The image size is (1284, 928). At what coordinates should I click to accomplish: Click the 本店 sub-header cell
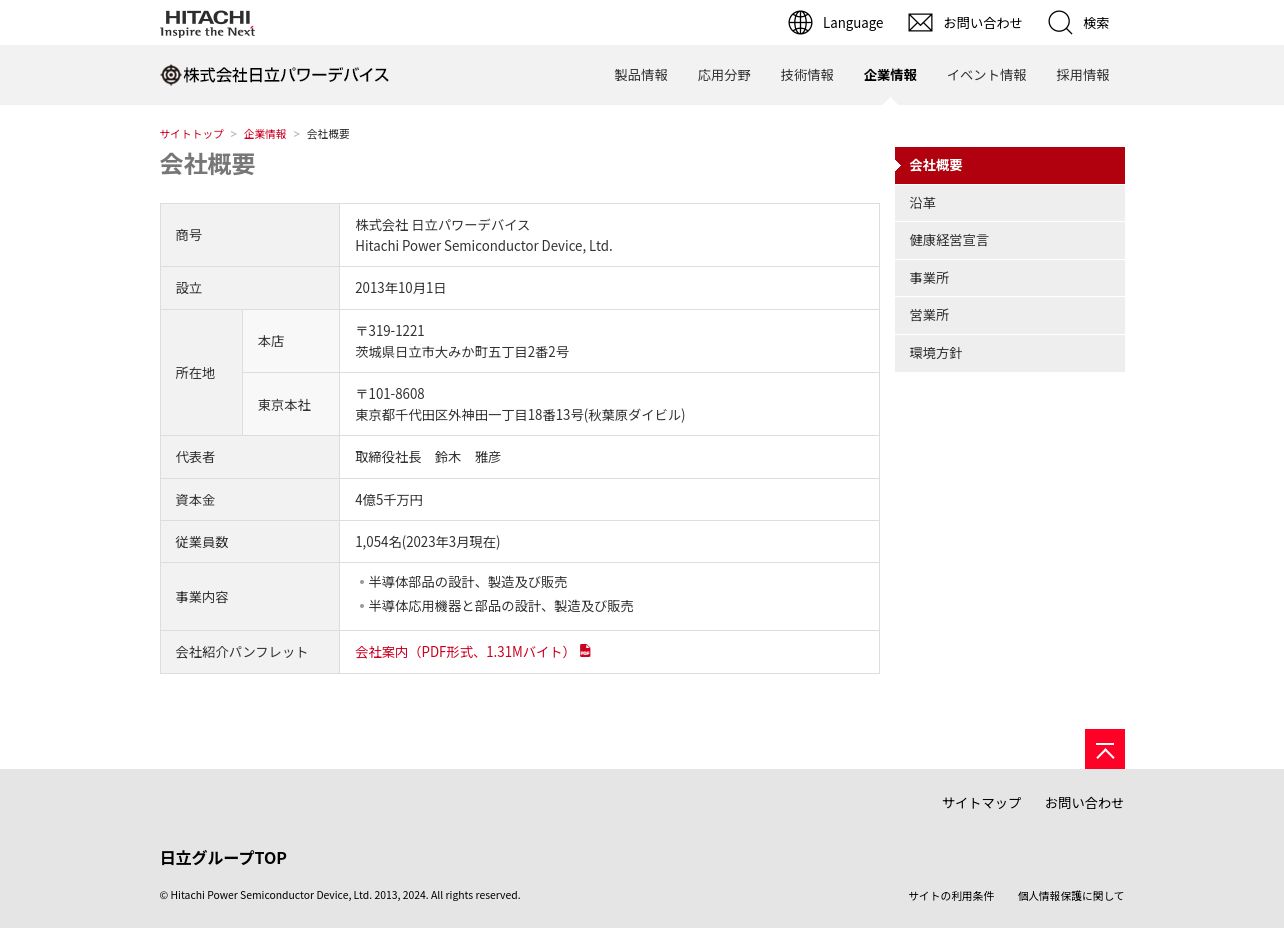point(291,341)
